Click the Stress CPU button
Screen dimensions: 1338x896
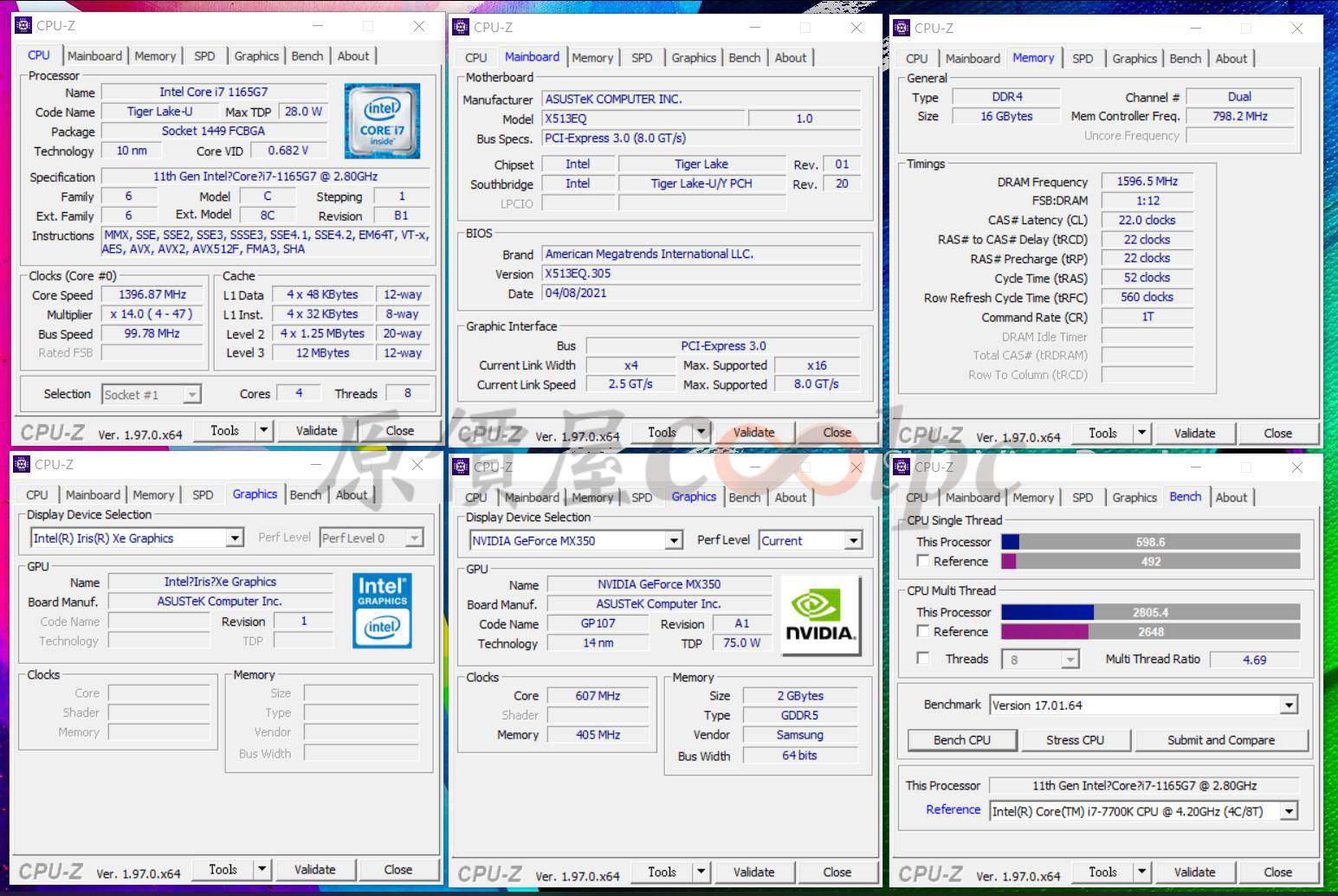click(1075, 740)
